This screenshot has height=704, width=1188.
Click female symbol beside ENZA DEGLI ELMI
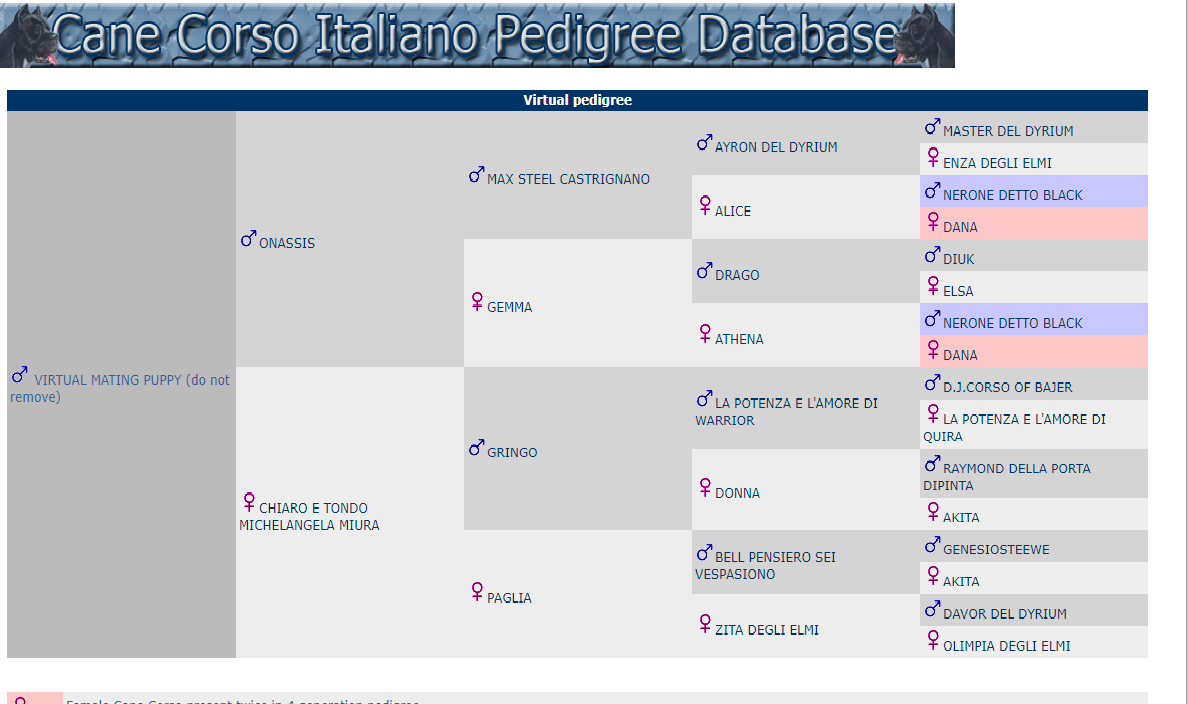(x=933, y=157)
